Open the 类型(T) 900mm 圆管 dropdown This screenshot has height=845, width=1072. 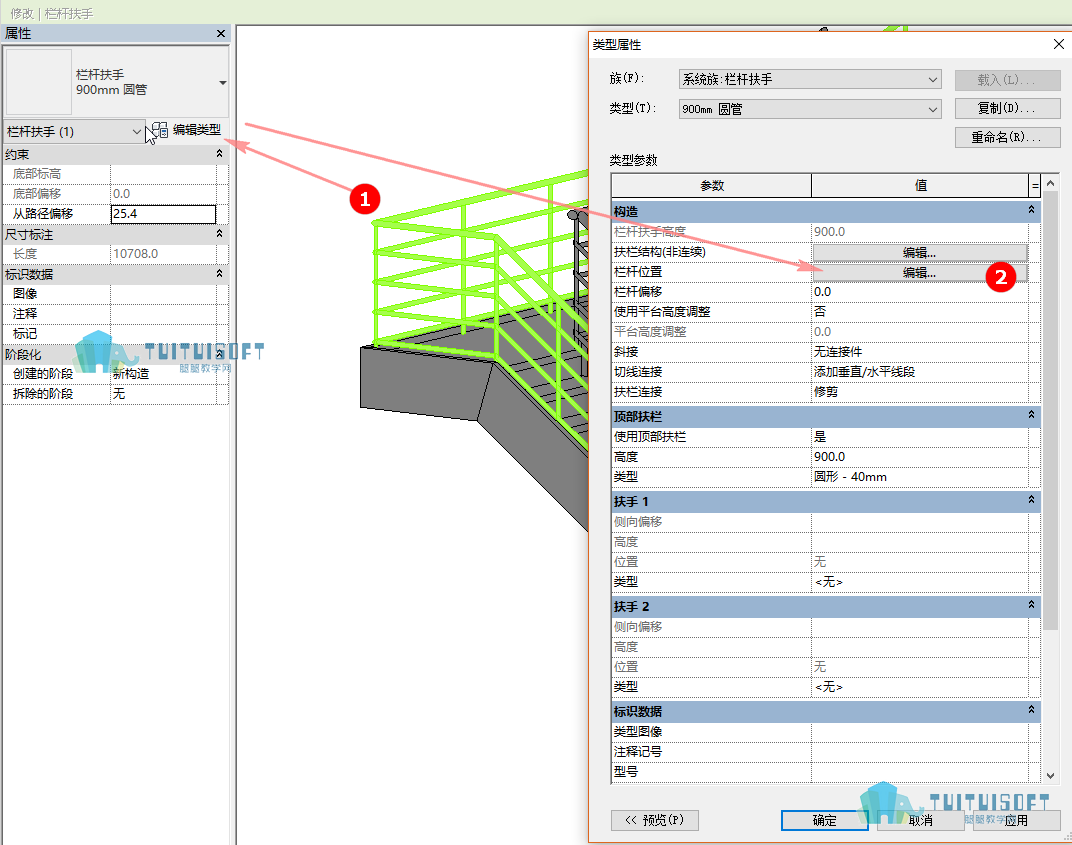pyautogui.click(x=810, y=109)
